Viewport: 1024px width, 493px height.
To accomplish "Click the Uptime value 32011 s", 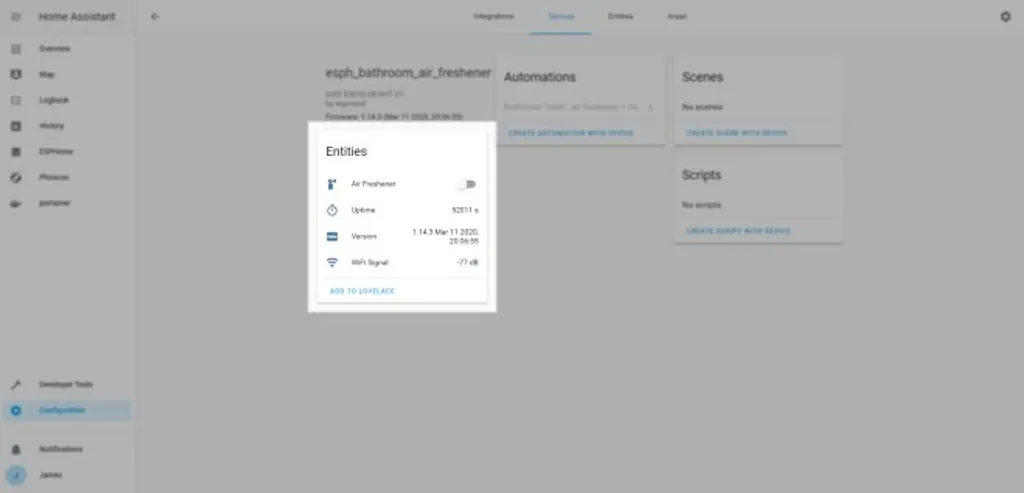I will coord(465,210).
